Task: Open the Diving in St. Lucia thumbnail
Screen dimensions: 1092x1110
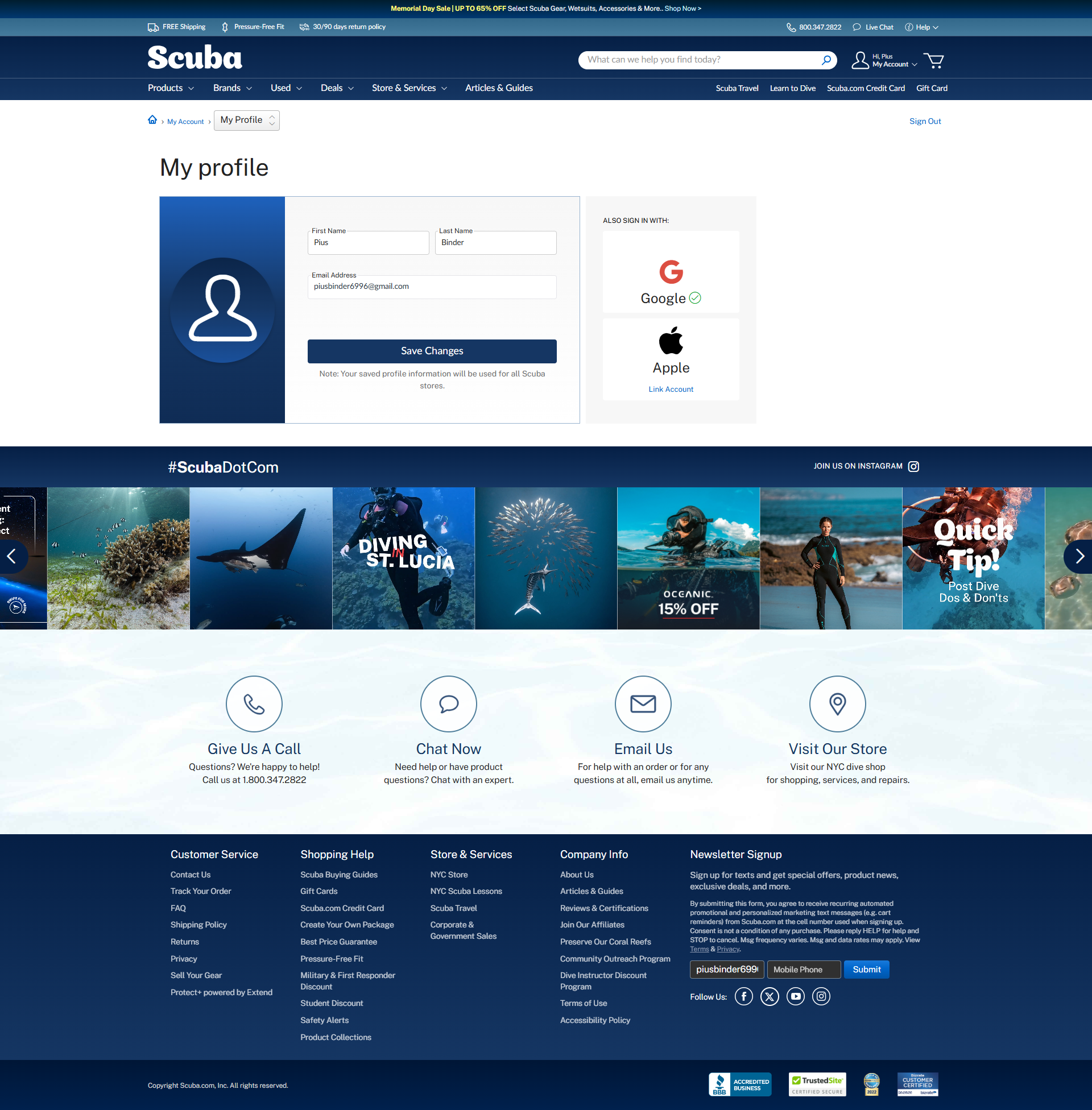Action: tap(403, 558)
